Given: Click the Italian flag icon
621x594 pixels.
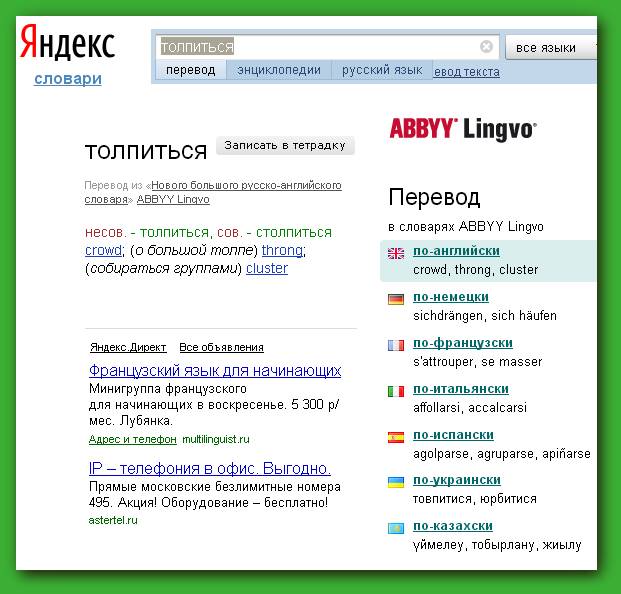Looking at the screenshot, I should pyautogui.click(x=396, y=391).
